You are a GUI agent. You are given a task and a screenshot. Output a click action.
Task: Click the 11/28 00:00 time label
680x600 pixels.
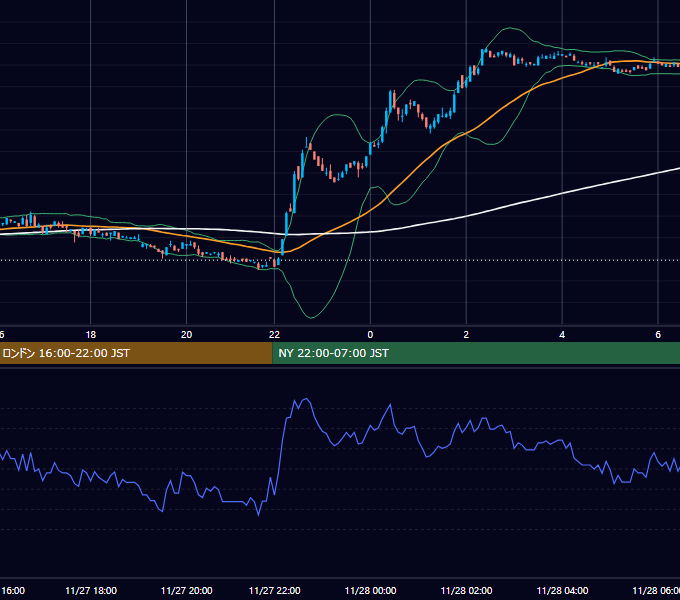370,591
